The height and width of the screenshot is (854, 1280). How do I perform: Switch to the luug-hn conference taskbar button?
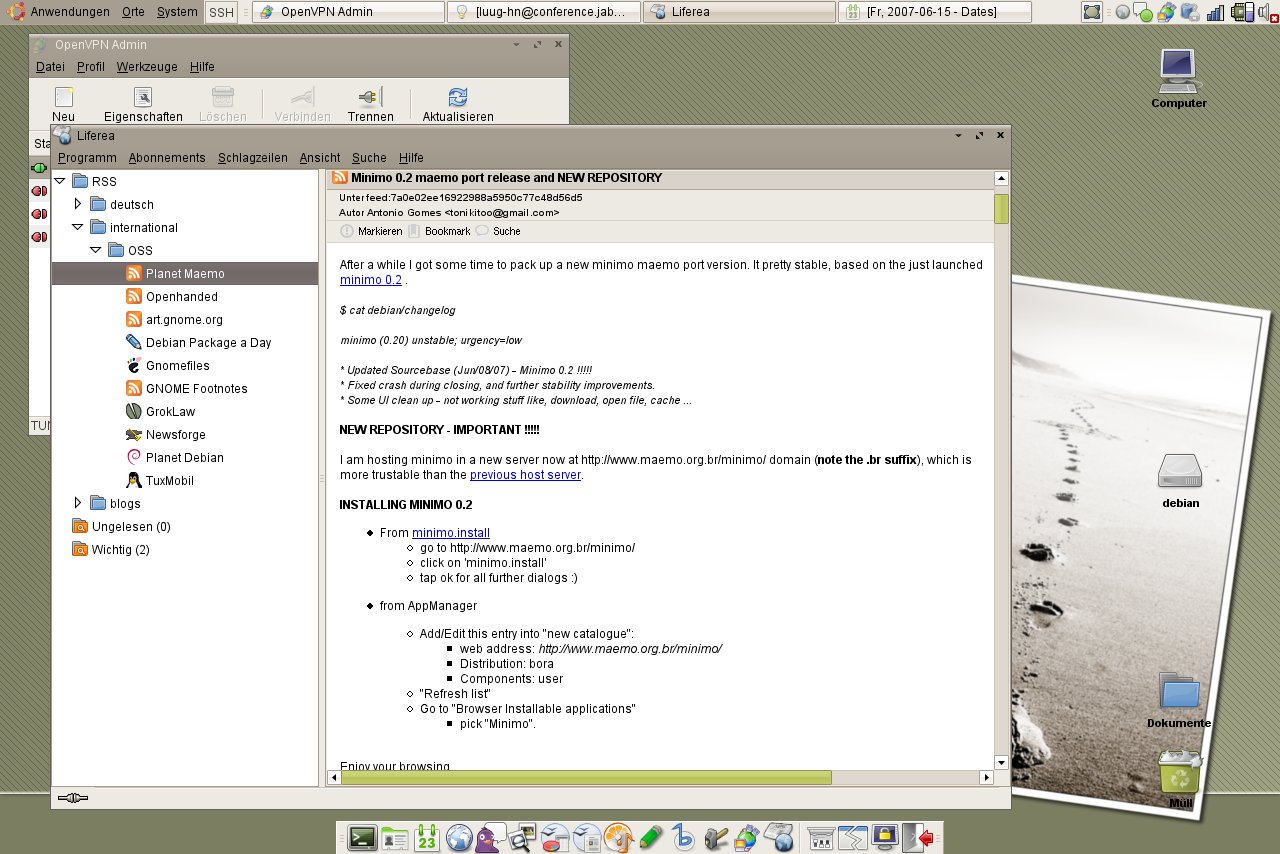[x=544, y=12]
